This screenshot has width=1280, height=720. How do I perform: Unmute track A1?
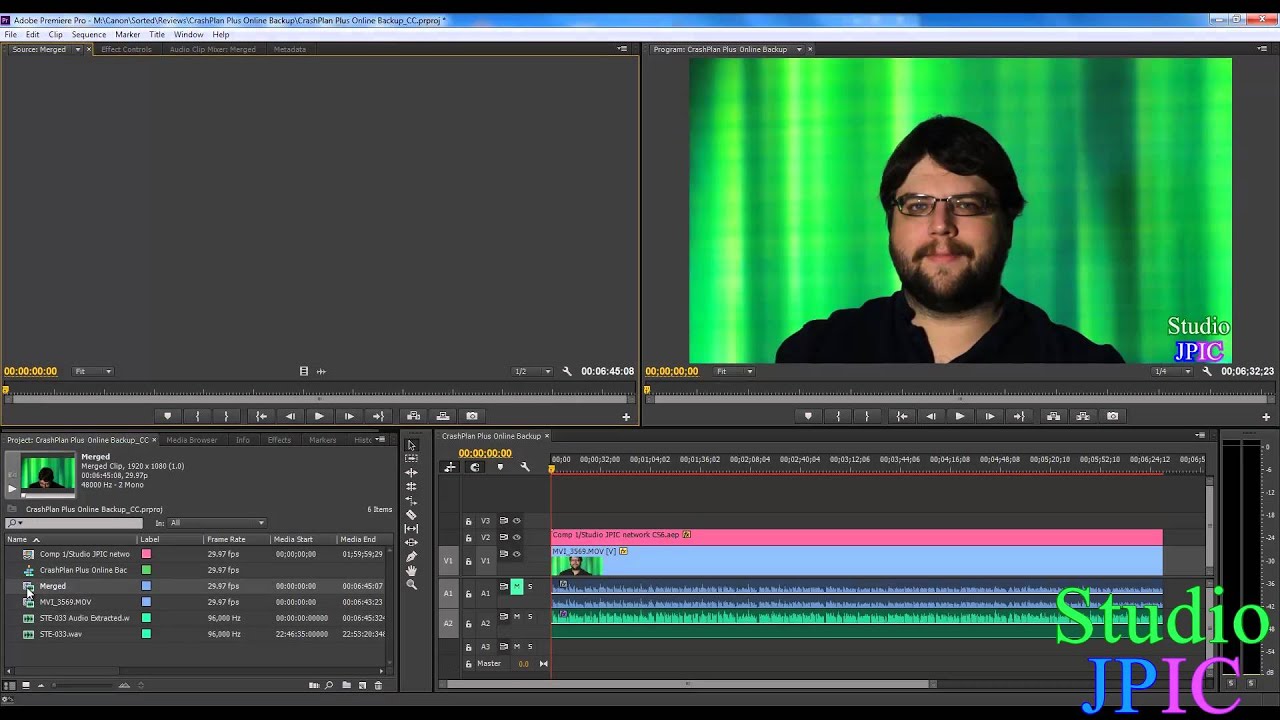coord(517,587)
